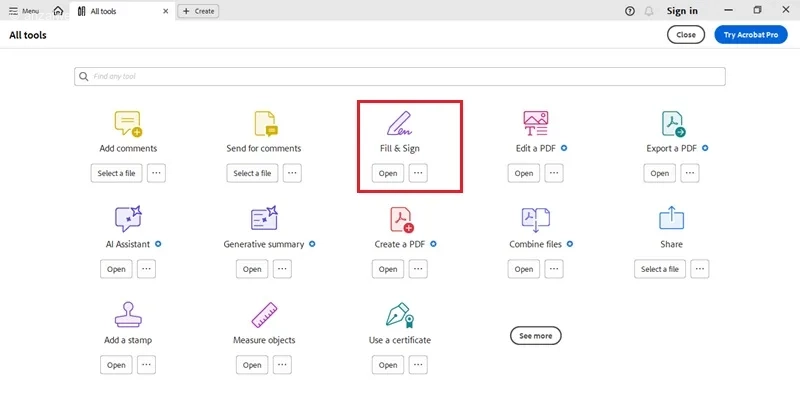Choose the Export a PDF icon
This screenshot has height=411, width=800.
(673, 124)
